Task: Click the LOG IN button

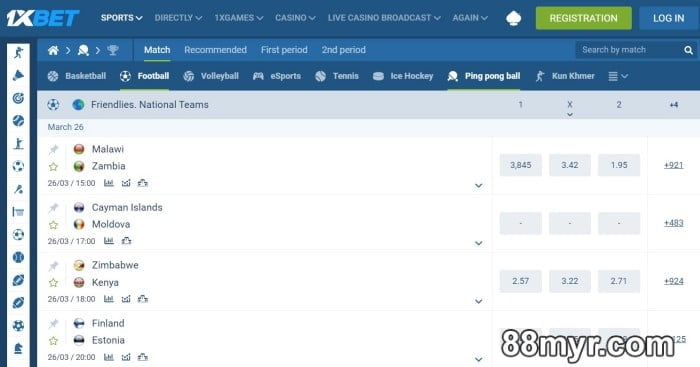Action: (x=669, y=18)
